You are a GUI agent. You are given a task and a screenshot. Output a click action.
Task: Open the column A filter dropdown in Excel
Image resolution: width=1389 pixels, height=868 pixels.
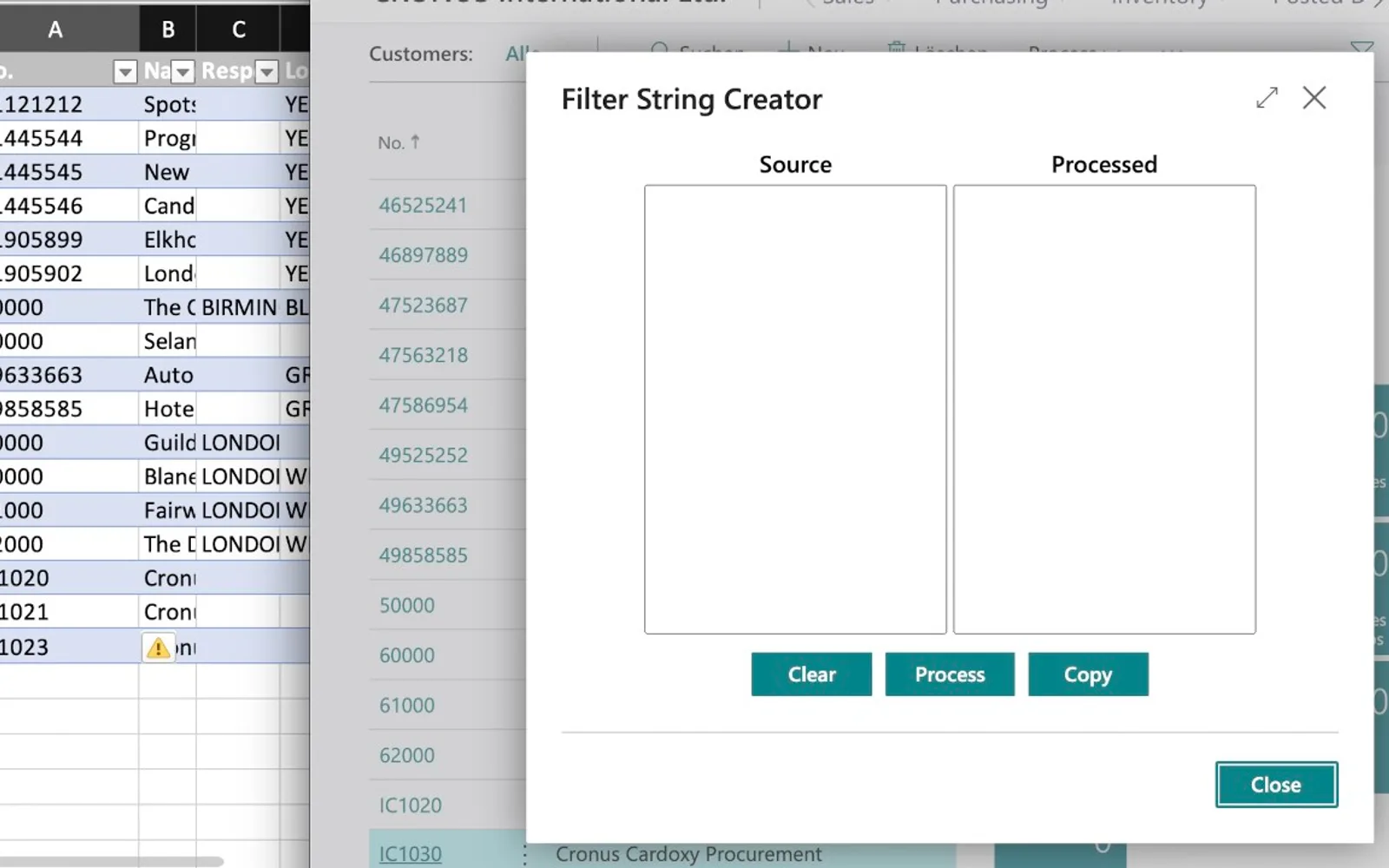pos(125,71)
